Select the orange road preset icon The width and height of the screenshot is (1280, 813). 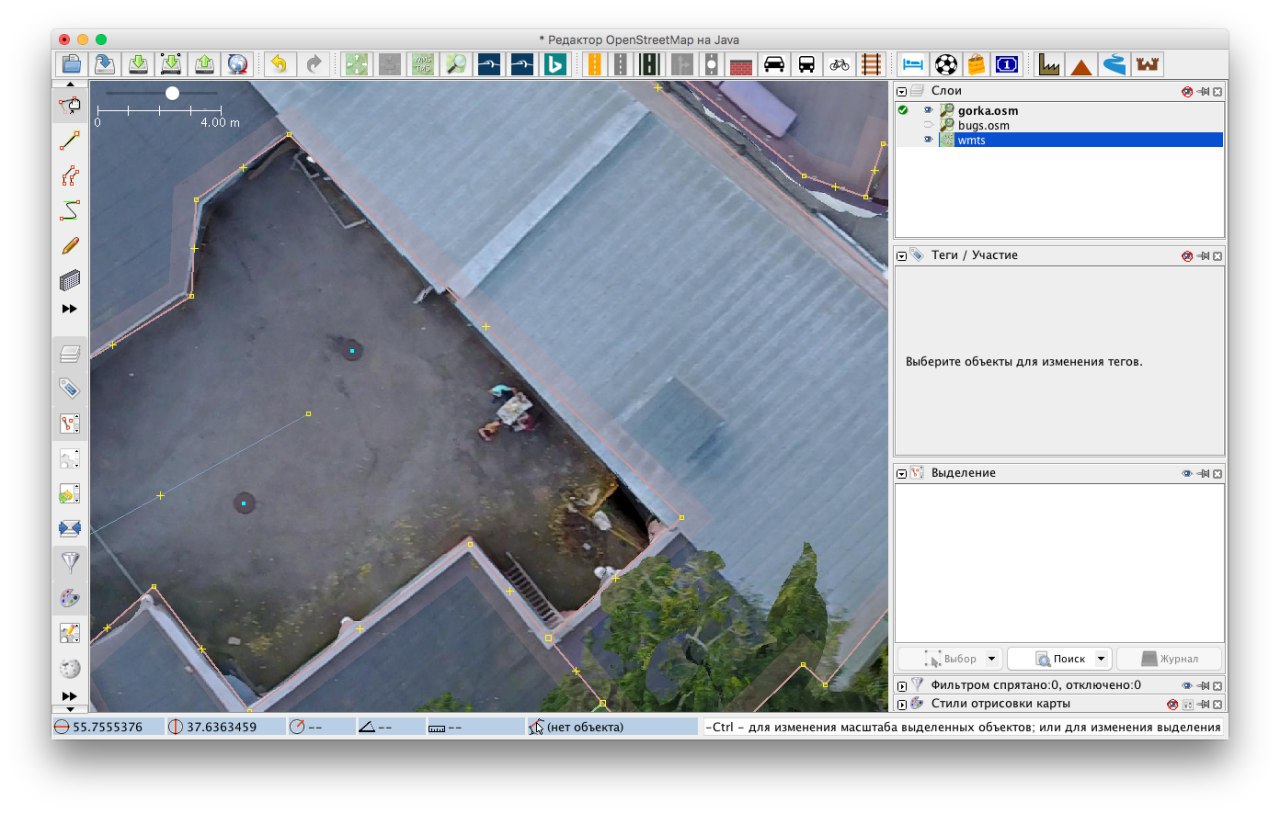pyautogui.click(x=594, y=64)
